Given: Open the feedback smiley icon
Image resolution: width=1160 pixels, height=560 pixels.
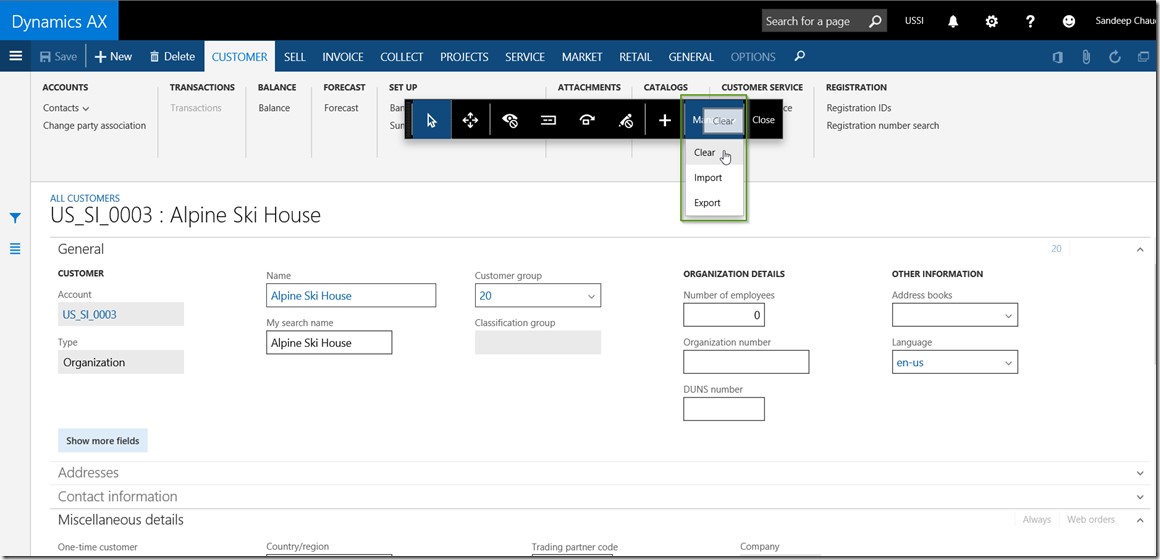Looking at the screenshot, I should (1068, 21).
